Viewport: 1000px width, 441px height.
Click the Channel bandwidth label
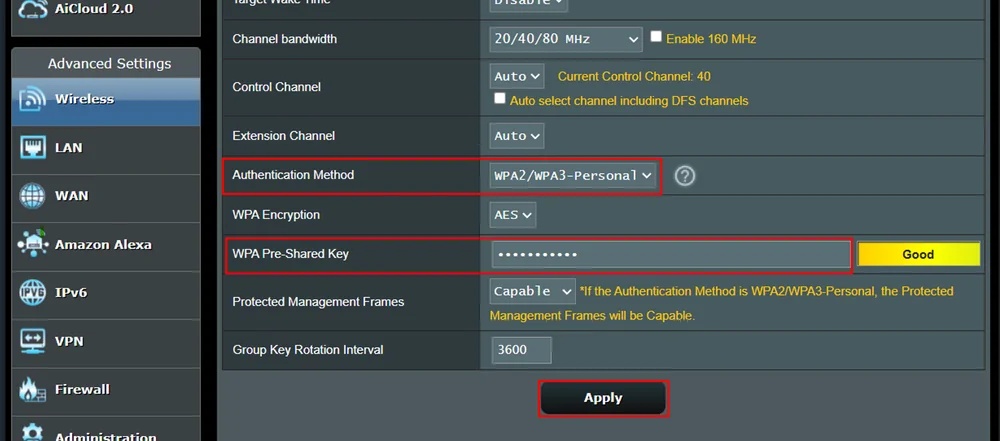[x=284, y=39]
